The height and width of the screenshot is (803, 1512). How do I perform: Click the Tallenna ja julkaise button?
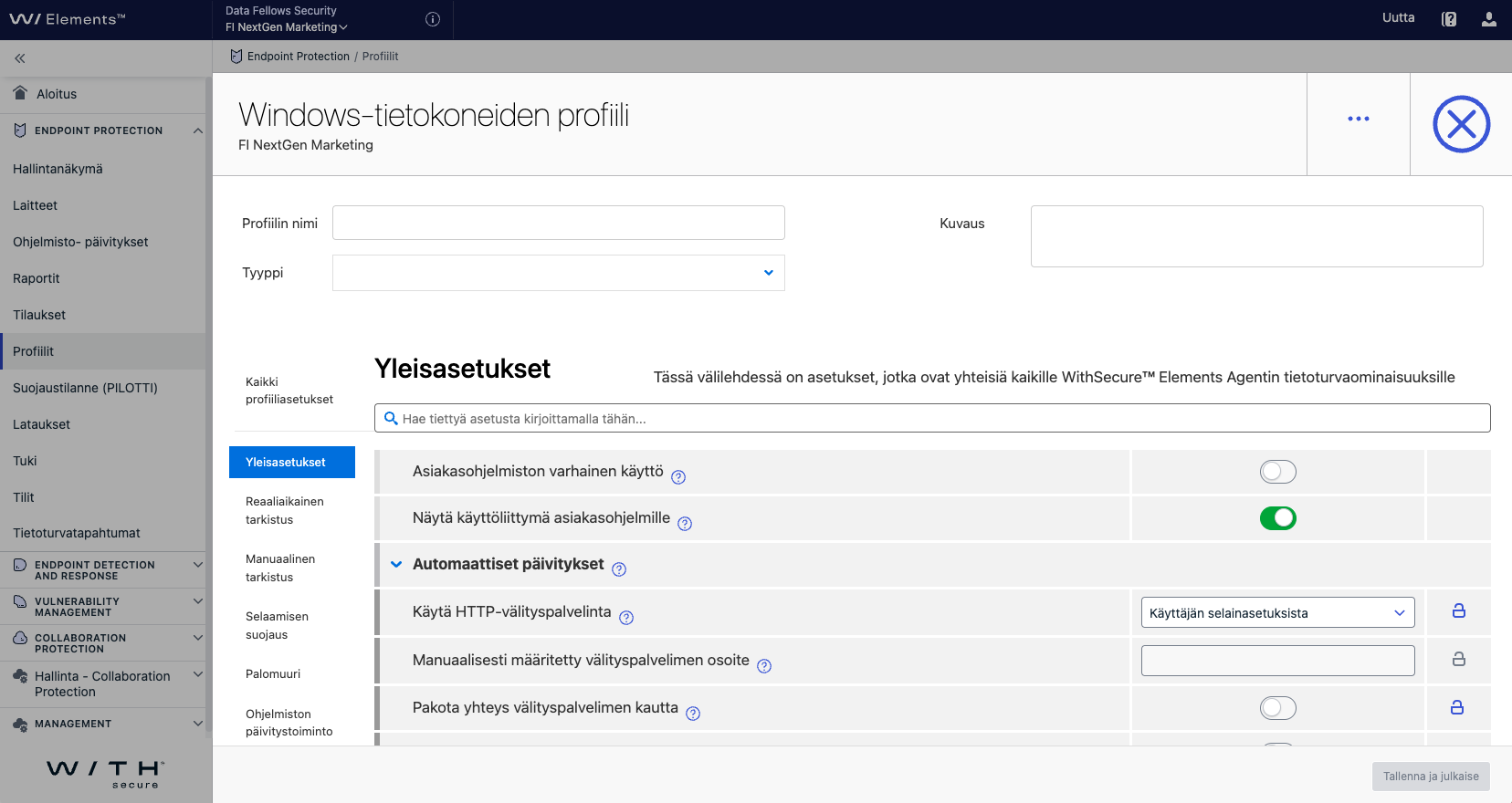pos(1430,777)
